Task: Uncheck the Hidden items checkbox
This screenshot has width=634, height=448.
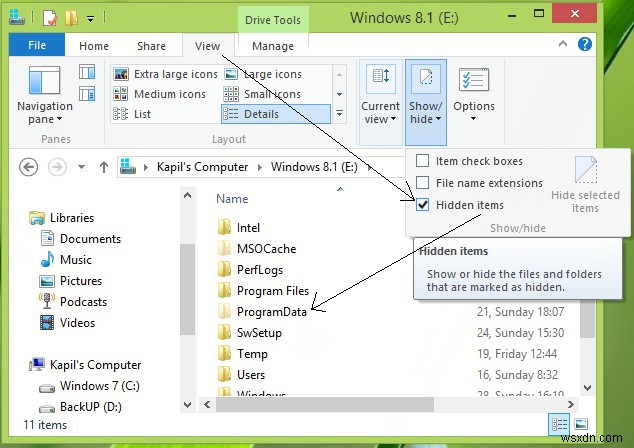Action: [423, 205]
